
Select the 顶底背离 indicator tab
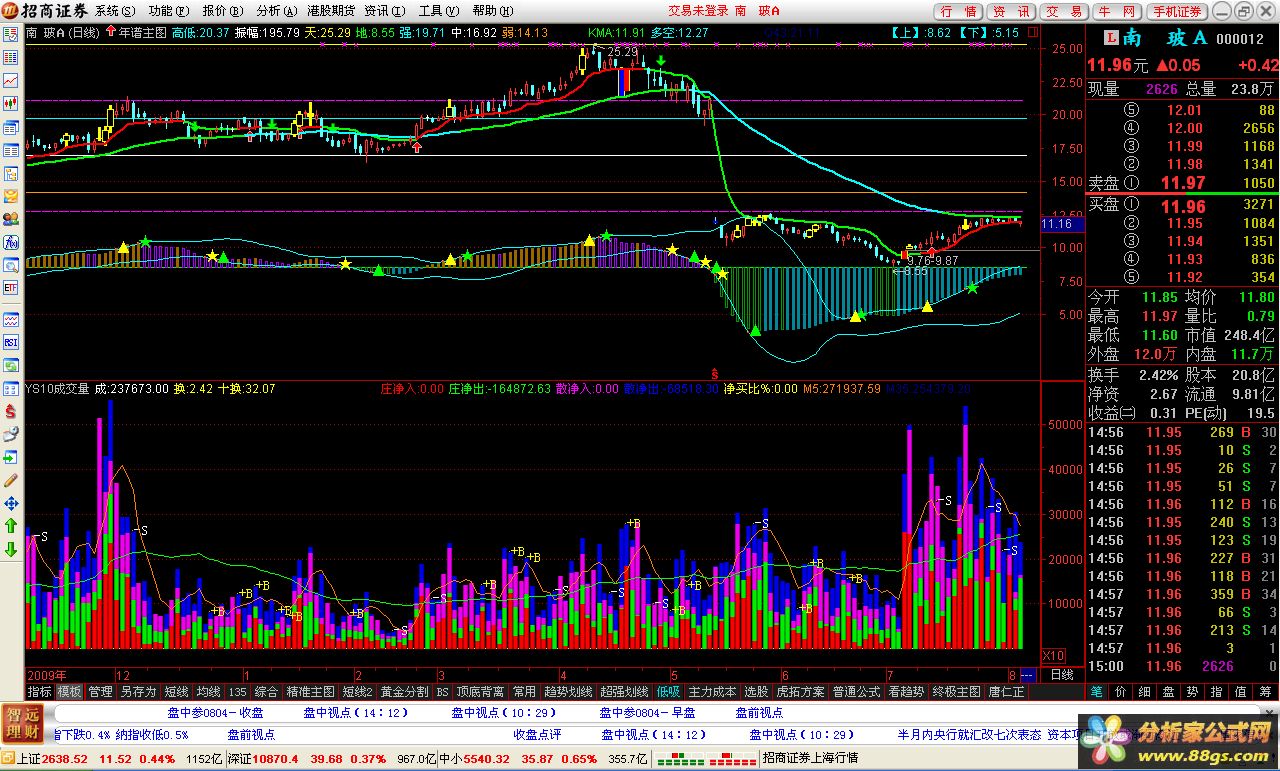click(480, 691)
